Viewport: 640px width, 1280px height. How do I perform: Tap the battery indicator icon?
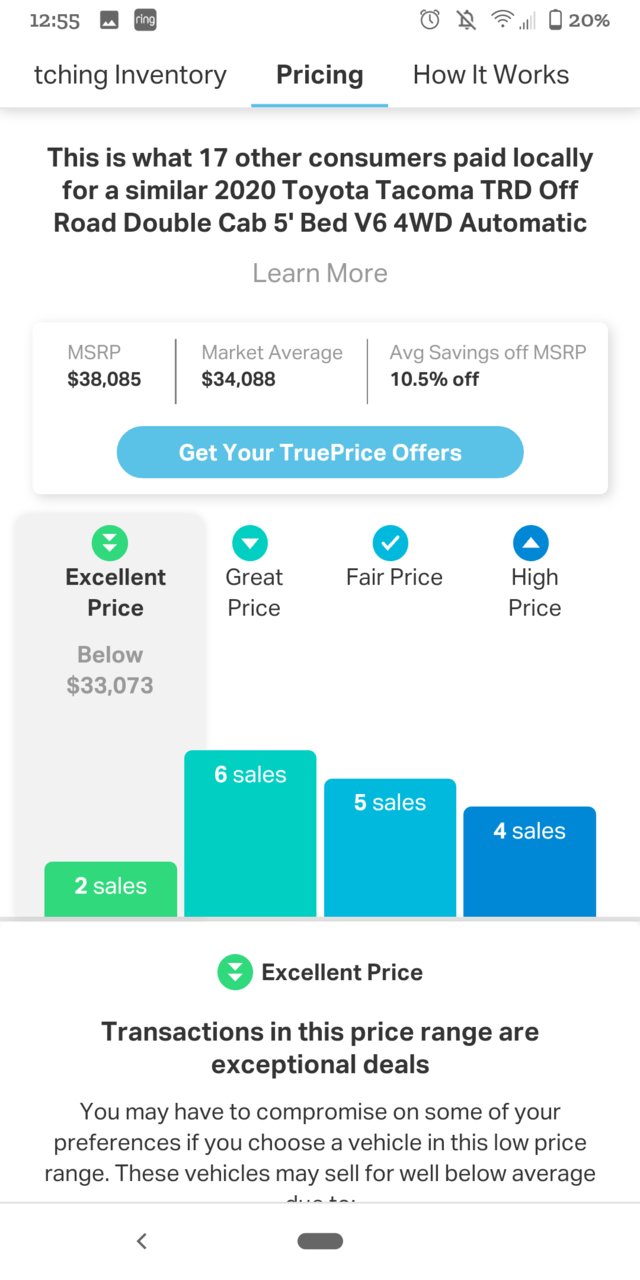point(556,20)
